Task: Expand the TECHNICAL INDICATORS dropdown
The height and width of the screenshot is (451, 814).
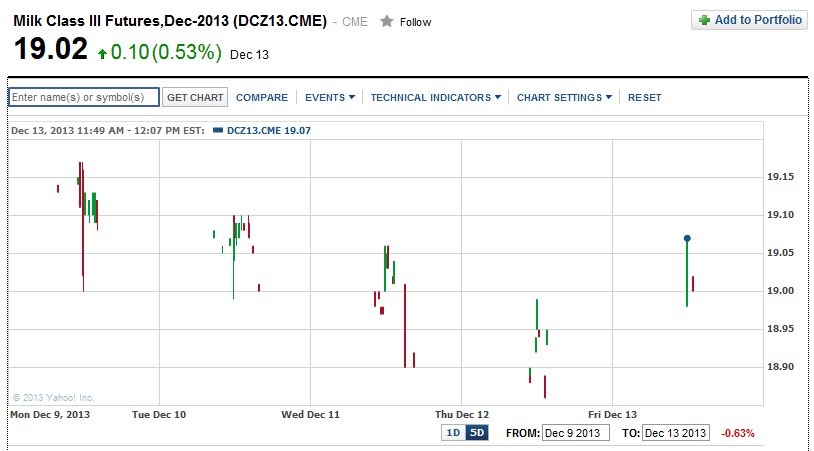Action: coord(436,98)
